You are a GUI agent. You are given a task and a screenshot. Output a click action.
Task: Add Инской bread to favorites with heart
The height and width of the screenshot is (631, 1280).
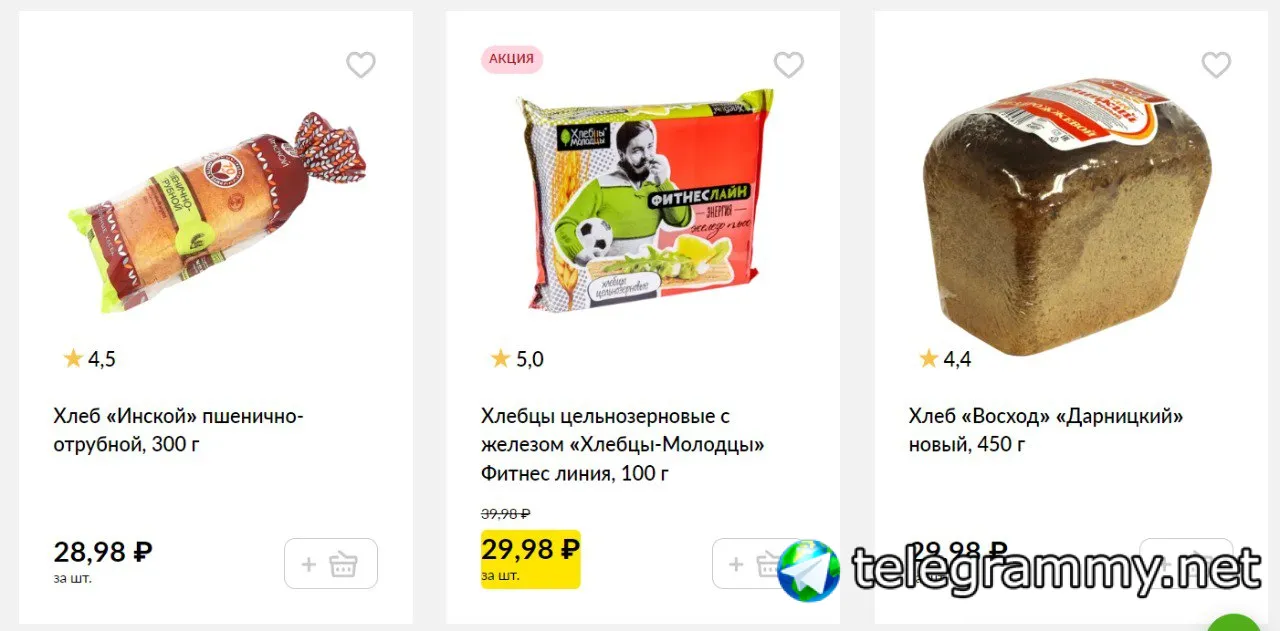pyautogui.click(x=361, y=65)
